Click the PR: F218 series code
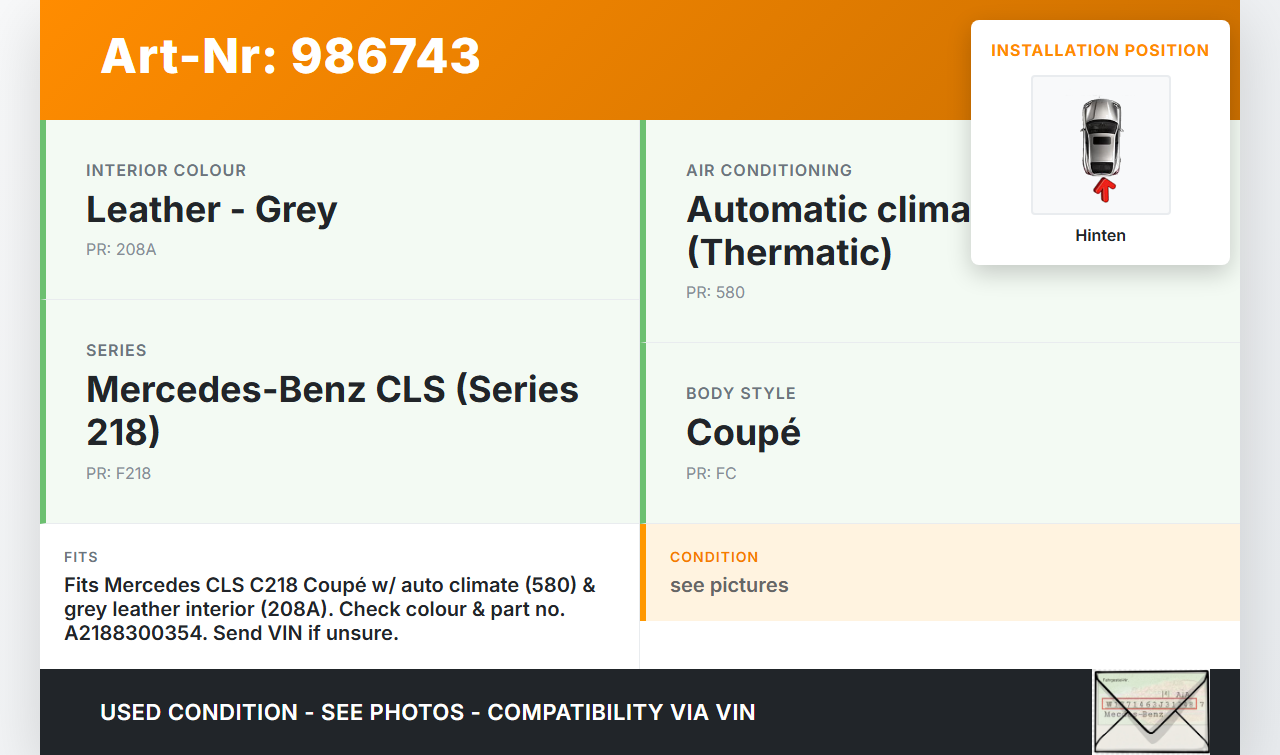This screenshot has height=755, width=1280. 118,473
